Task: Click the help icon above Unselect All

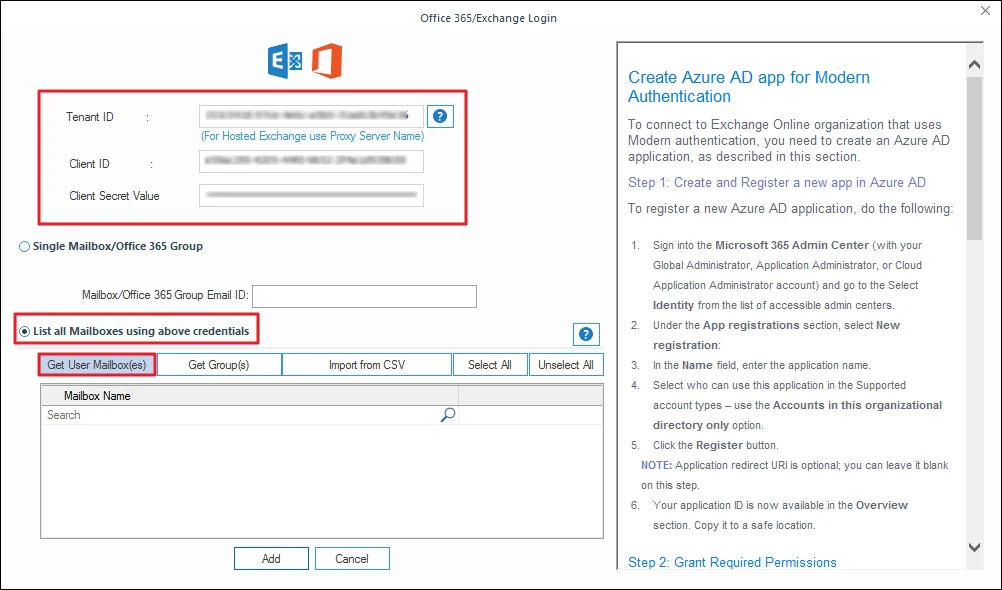Action: 586,334
